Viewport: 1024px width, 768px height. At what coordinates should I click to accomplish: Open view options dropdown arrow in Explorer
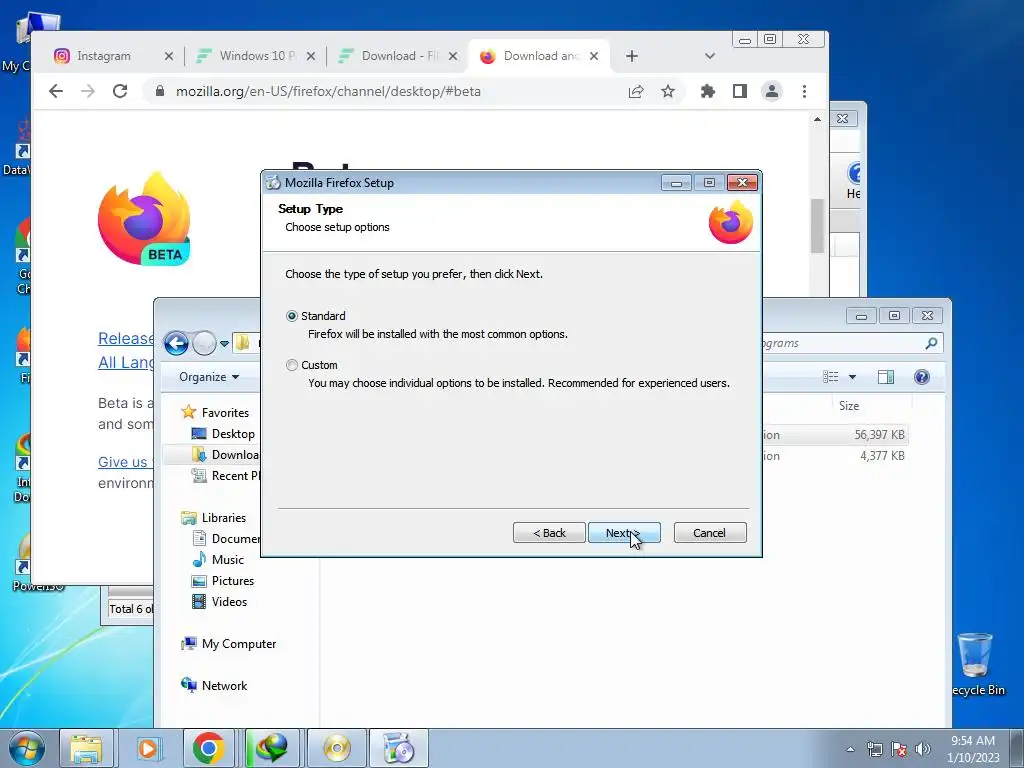852,377
